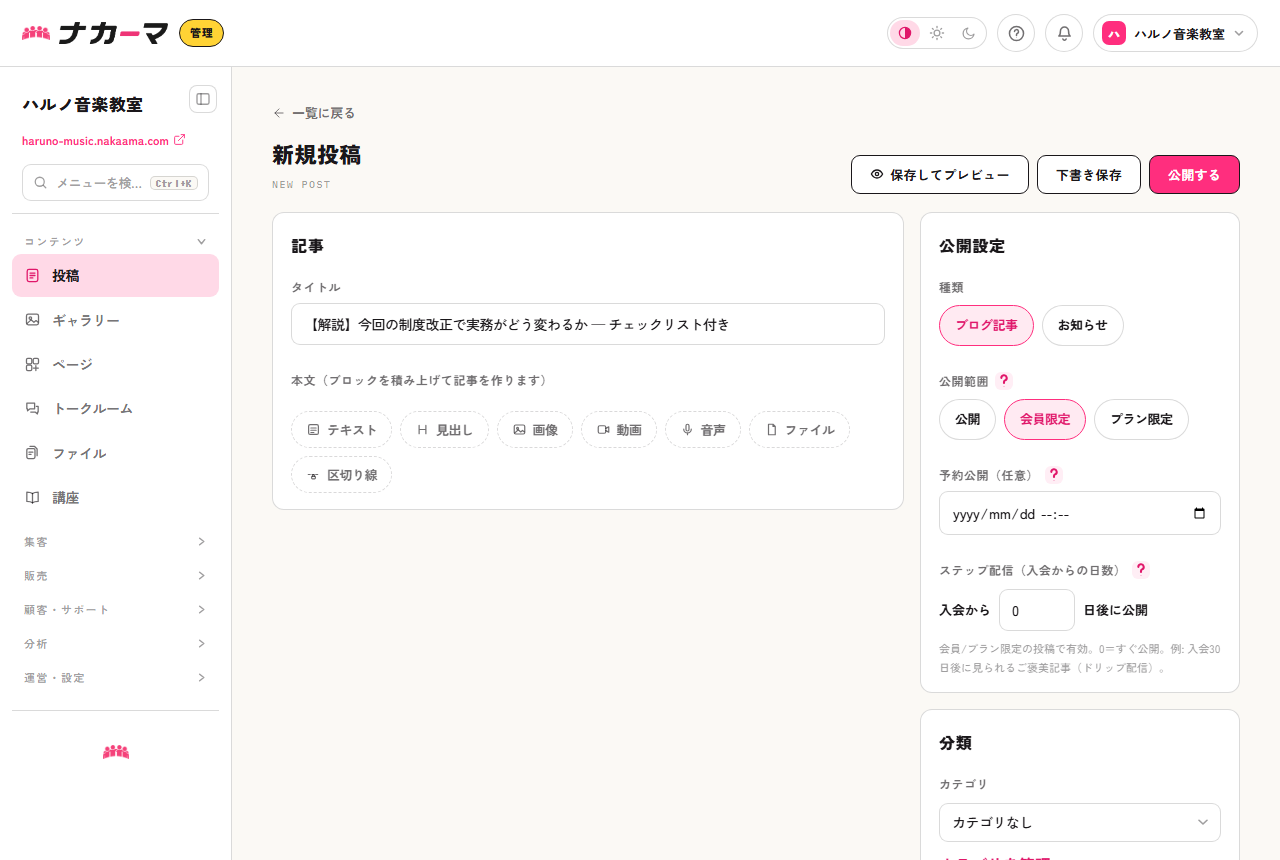Add a 見出し block

(x=444, y=429)
